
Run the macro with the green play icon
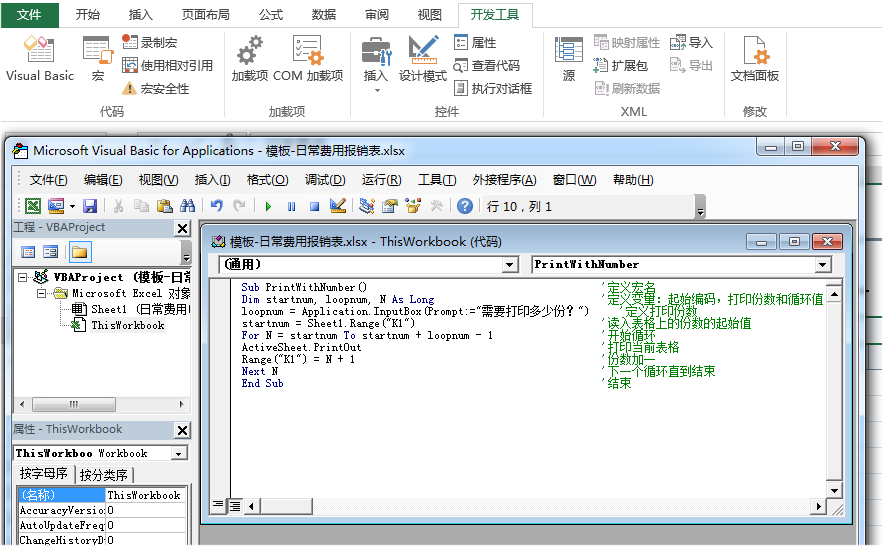(268, 206)
